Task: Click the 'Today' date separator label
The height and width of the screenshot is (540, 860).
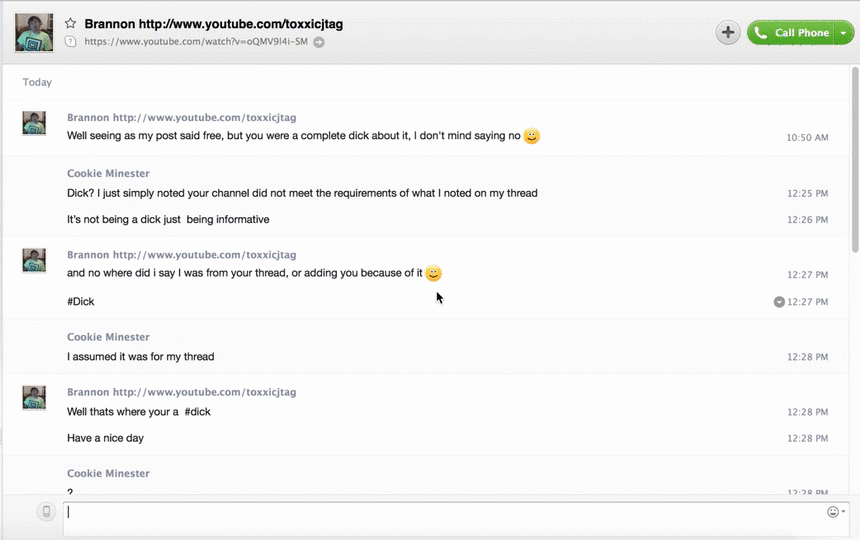Action: tap(38, 83)
